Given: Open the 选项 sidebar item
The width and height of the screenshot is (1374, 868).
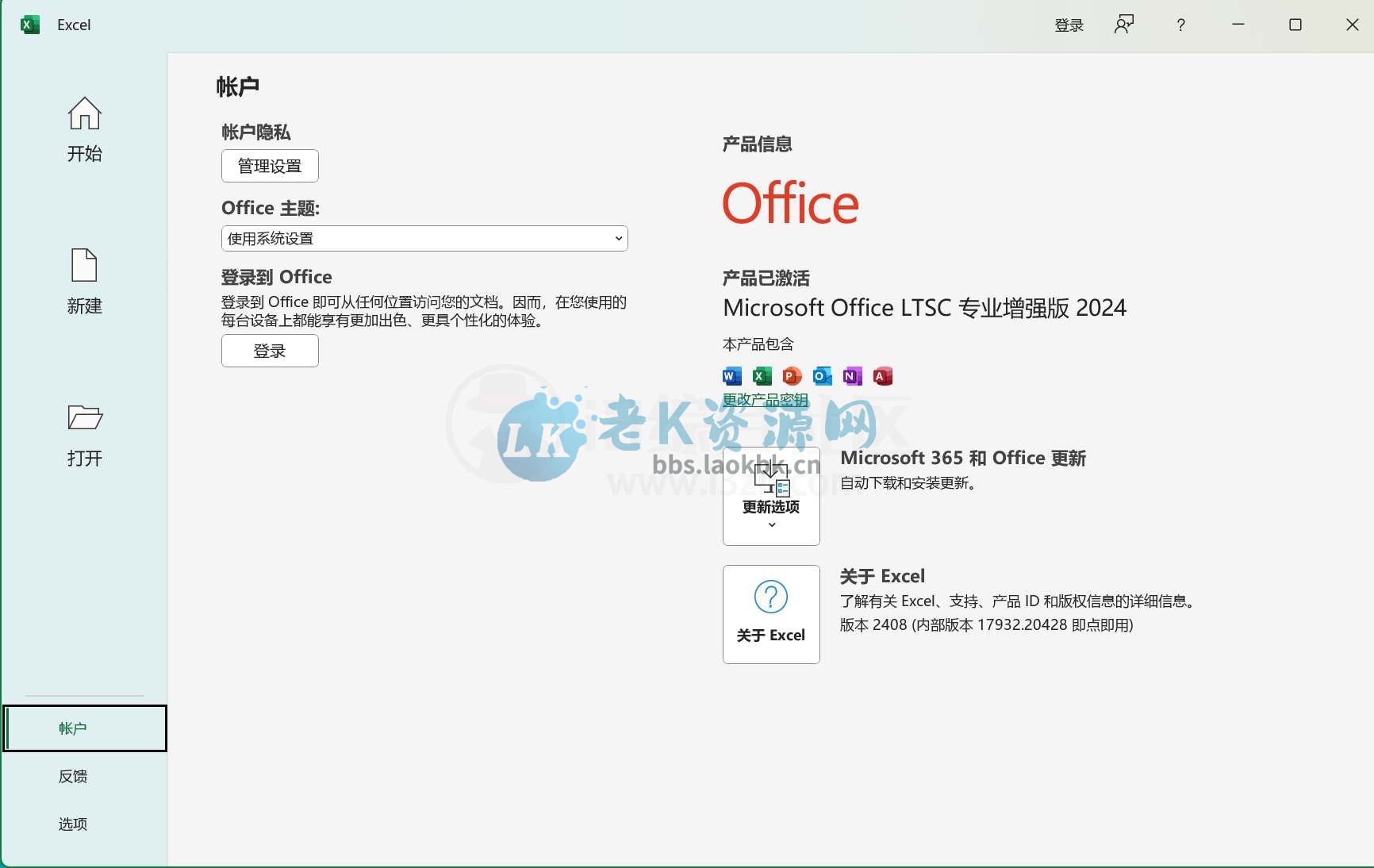Looking at the screenshot, I should point(73,824).
